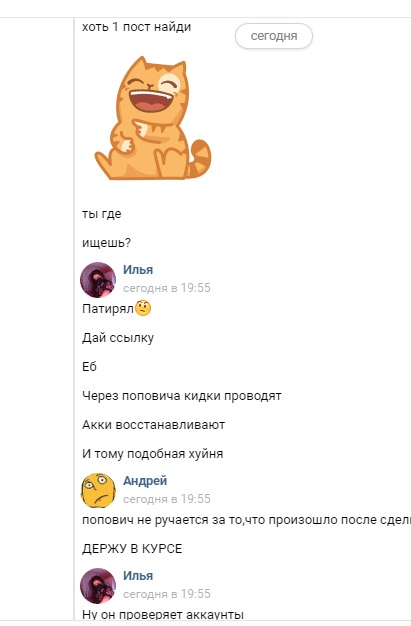The image size is (411, 626).
Task: Select message попович не ручается за то
Action: 246,520
